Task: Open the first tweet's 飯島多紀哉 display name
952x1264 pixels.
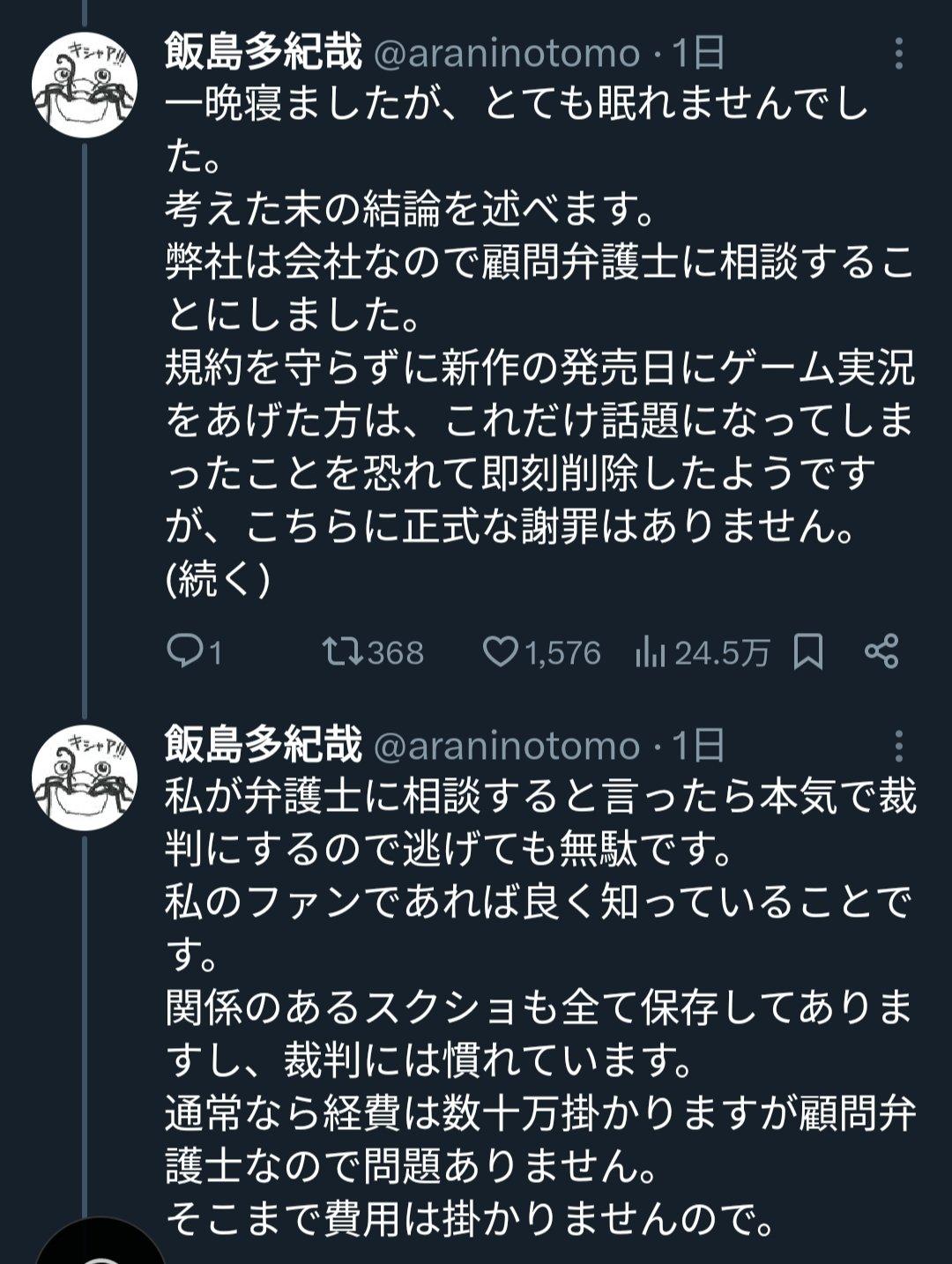Action: pos(264,54)
